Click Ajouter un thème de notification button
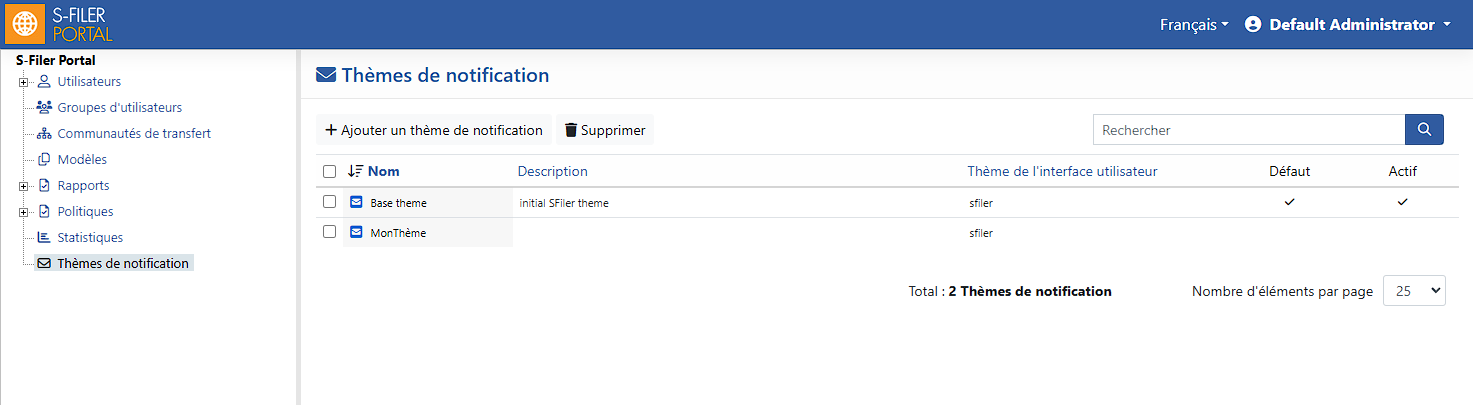The image size is (1473, 405). (434, 130)
